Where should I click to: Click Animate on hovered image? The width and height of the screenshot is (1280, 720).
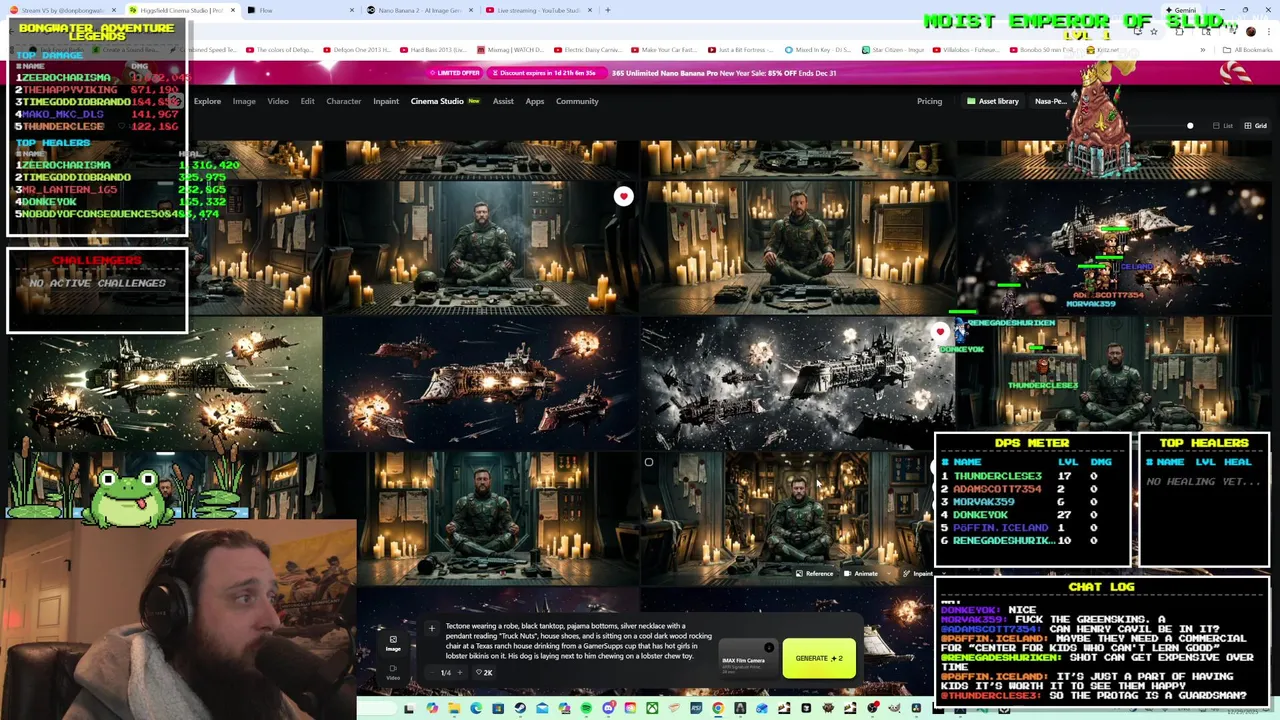(861, 574)
